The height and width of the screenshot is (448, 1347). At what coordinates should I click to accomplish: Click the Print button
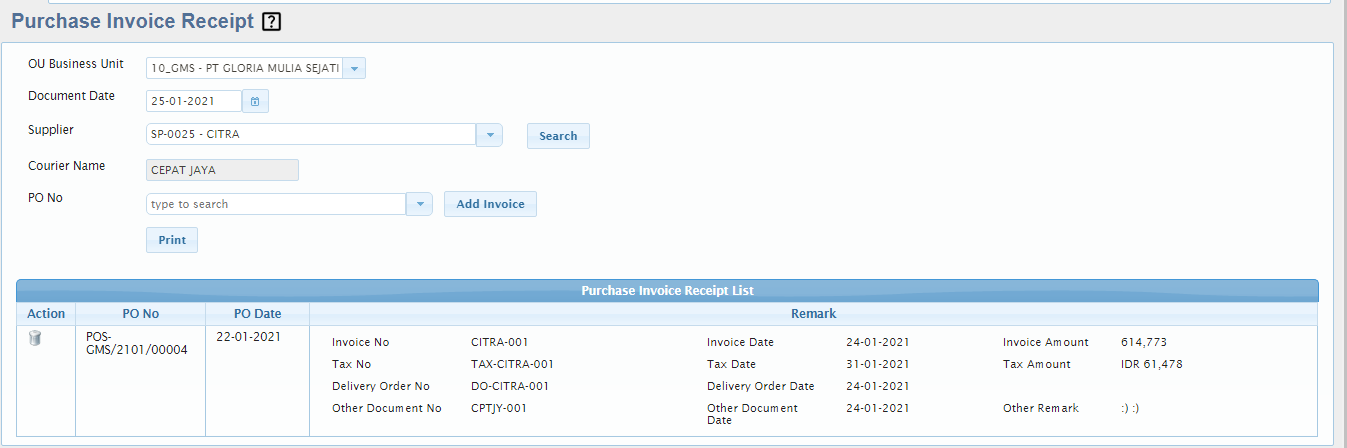(172, 240)
